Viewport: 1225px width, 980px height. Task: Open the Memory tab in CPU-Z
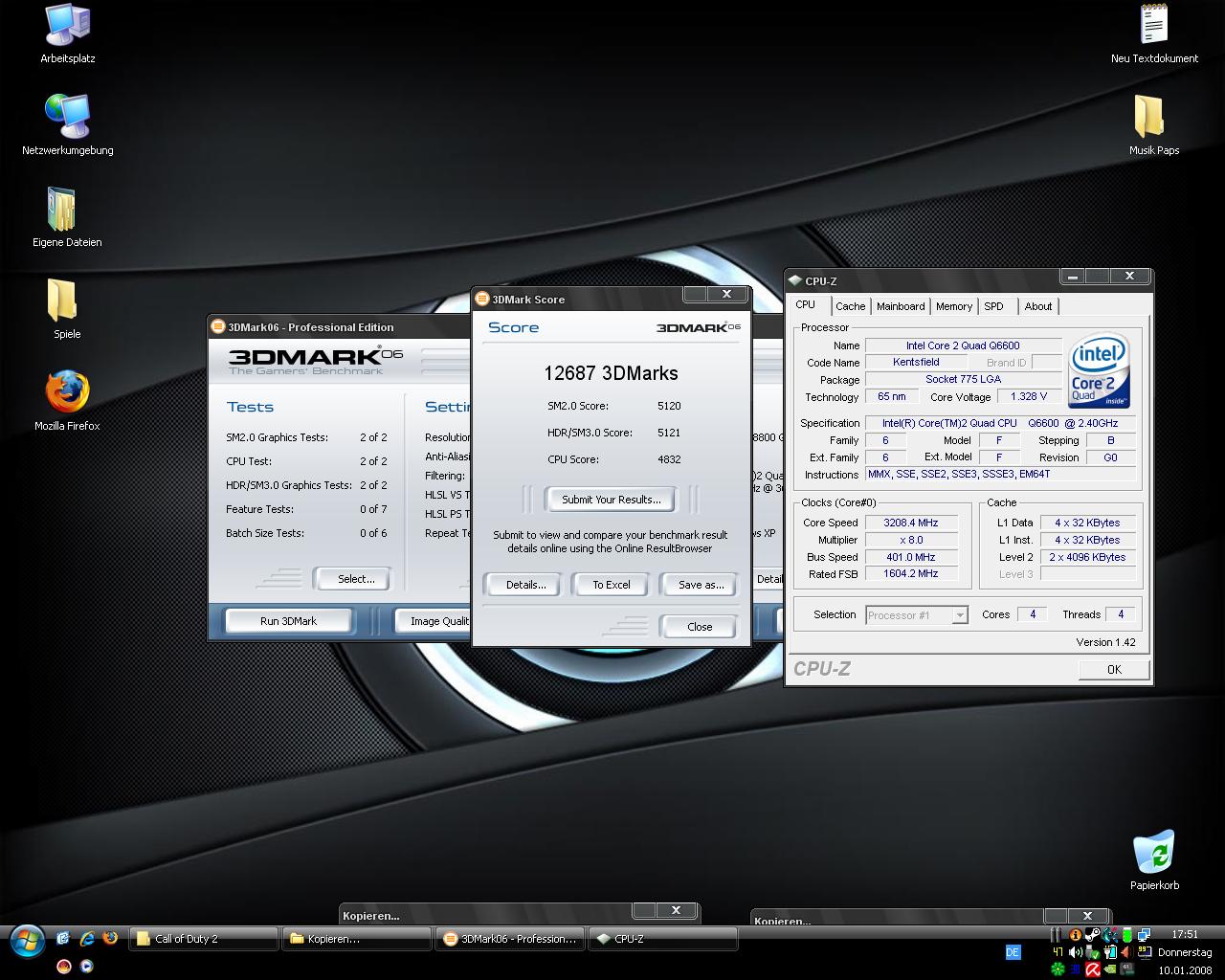click(x=954, y=306)
